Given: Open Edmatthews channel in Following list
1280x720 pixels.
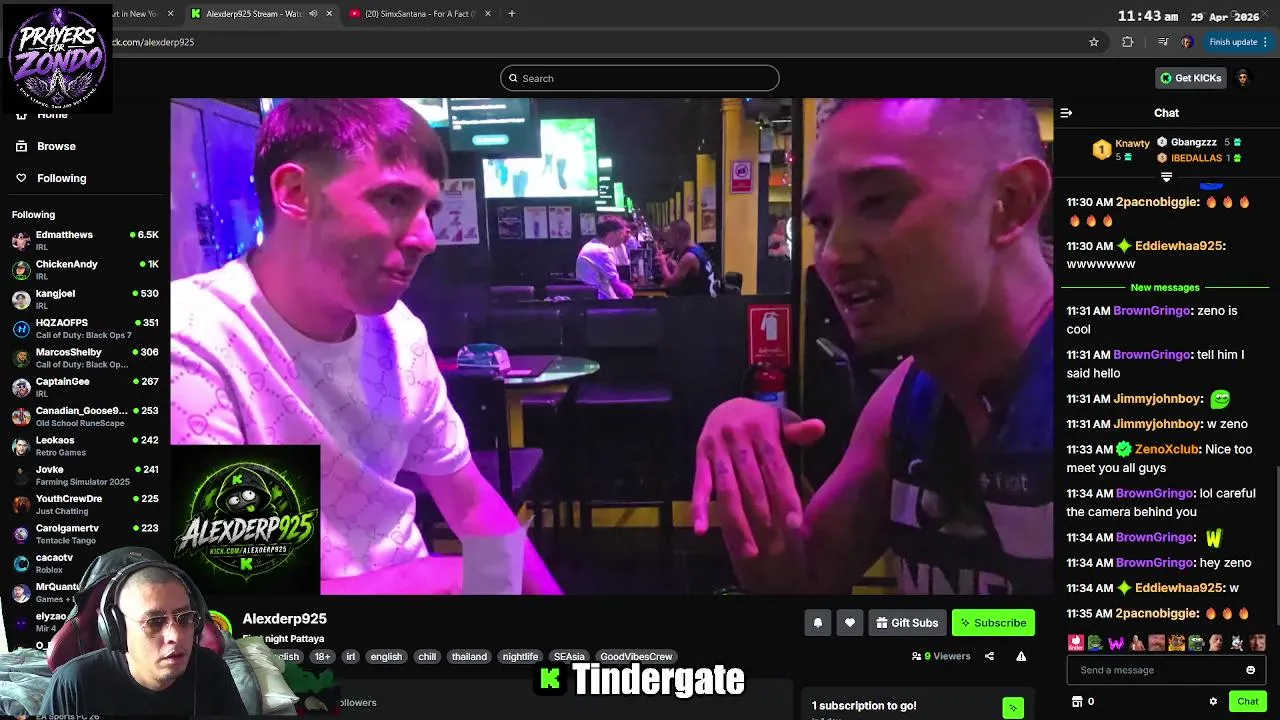Looking at the screenshot, I should point(85,240).
